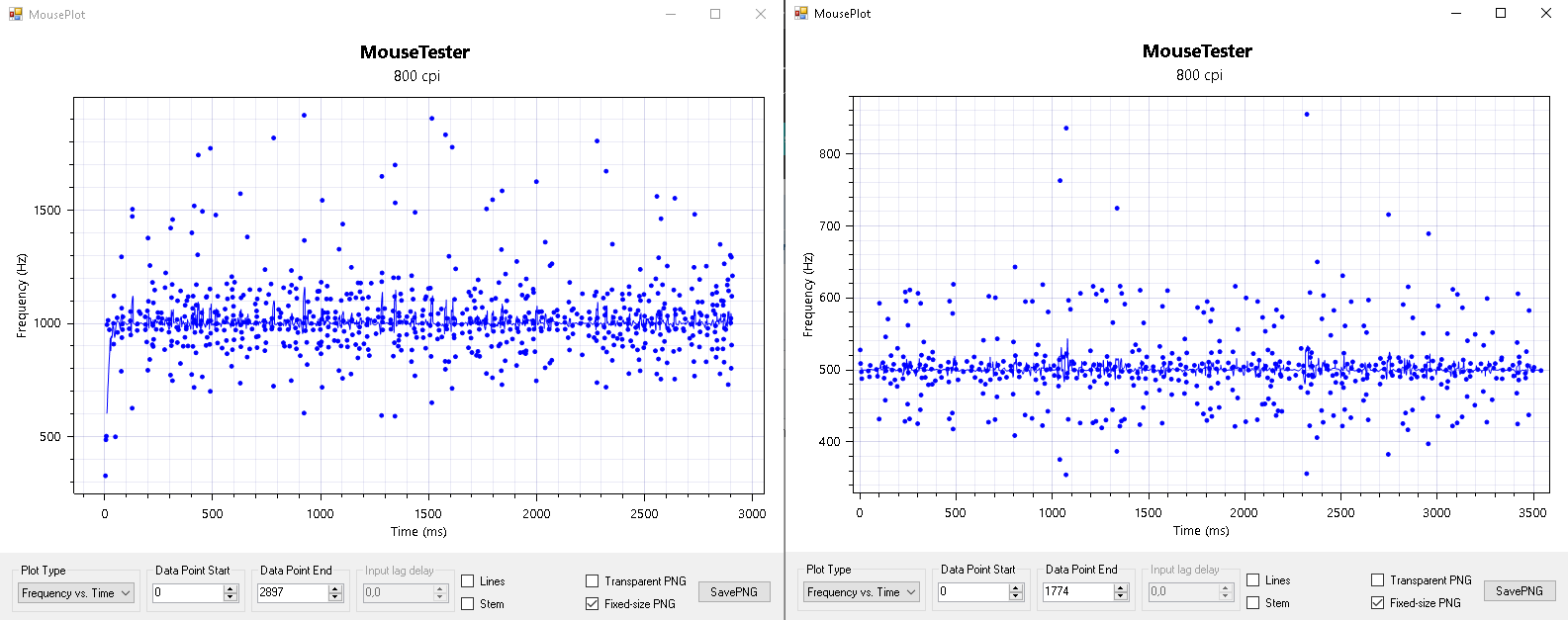Enable Lines checkbox in left window
Screen dimensions: 1568x620
(468, 581)
